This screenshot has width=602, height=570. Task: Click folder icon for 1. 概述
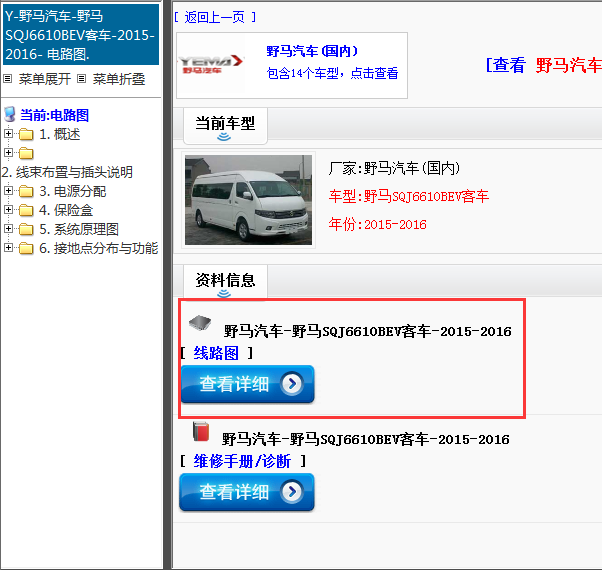26,134
